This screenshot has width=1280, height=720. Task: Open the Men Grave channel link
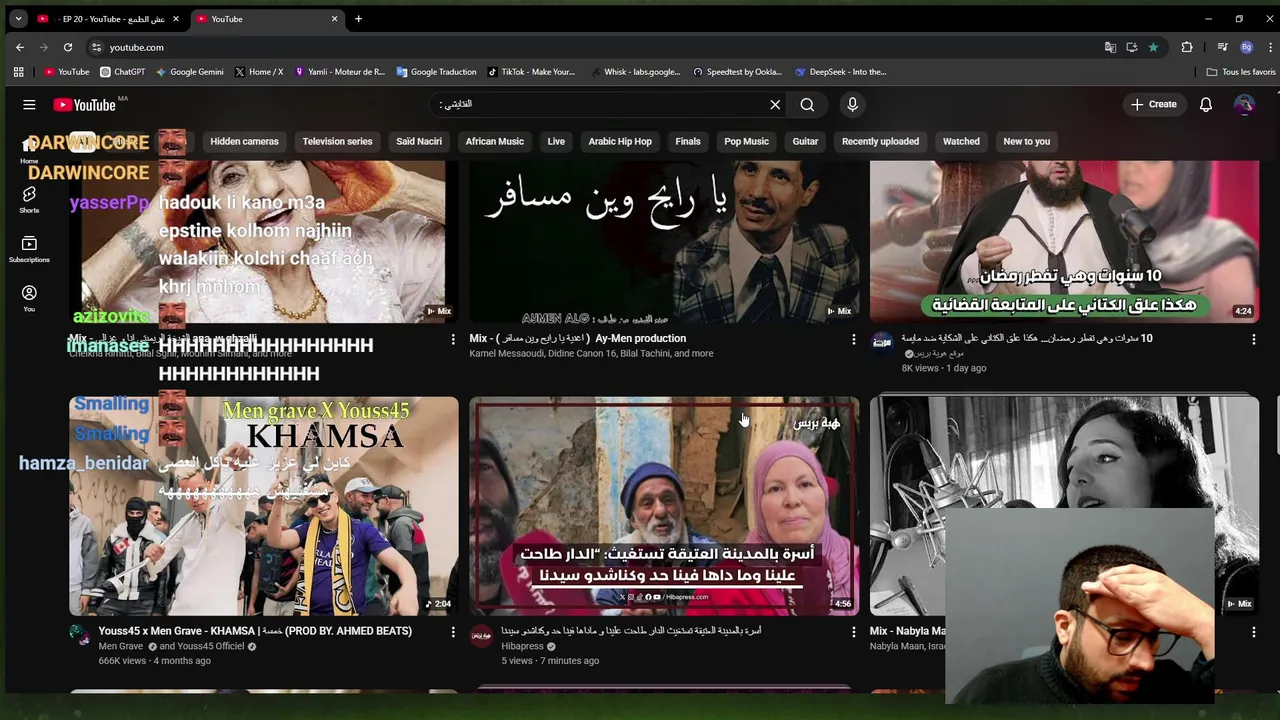(121, 646)
